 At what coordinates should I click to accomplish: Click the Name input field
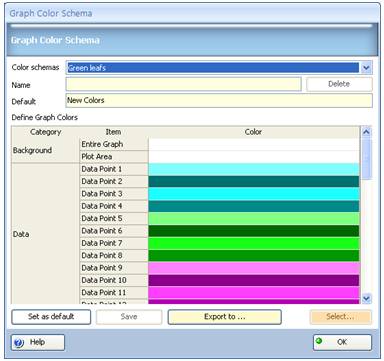click(x=184, y=84)
